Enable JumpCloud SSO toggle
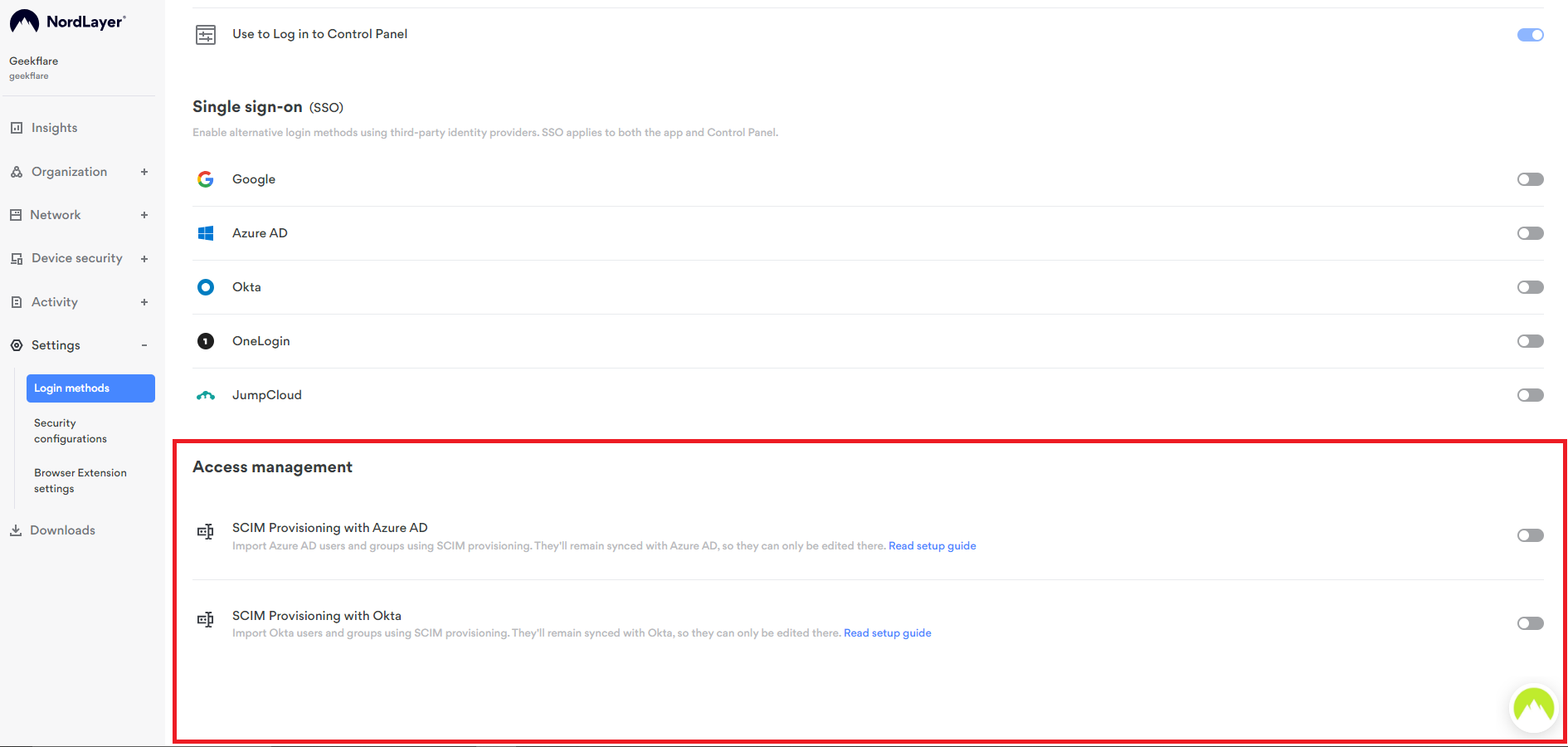Image resolution: width=1568 pixels, height=747 pixels. pyautogui.click(x=1531, y=395)
